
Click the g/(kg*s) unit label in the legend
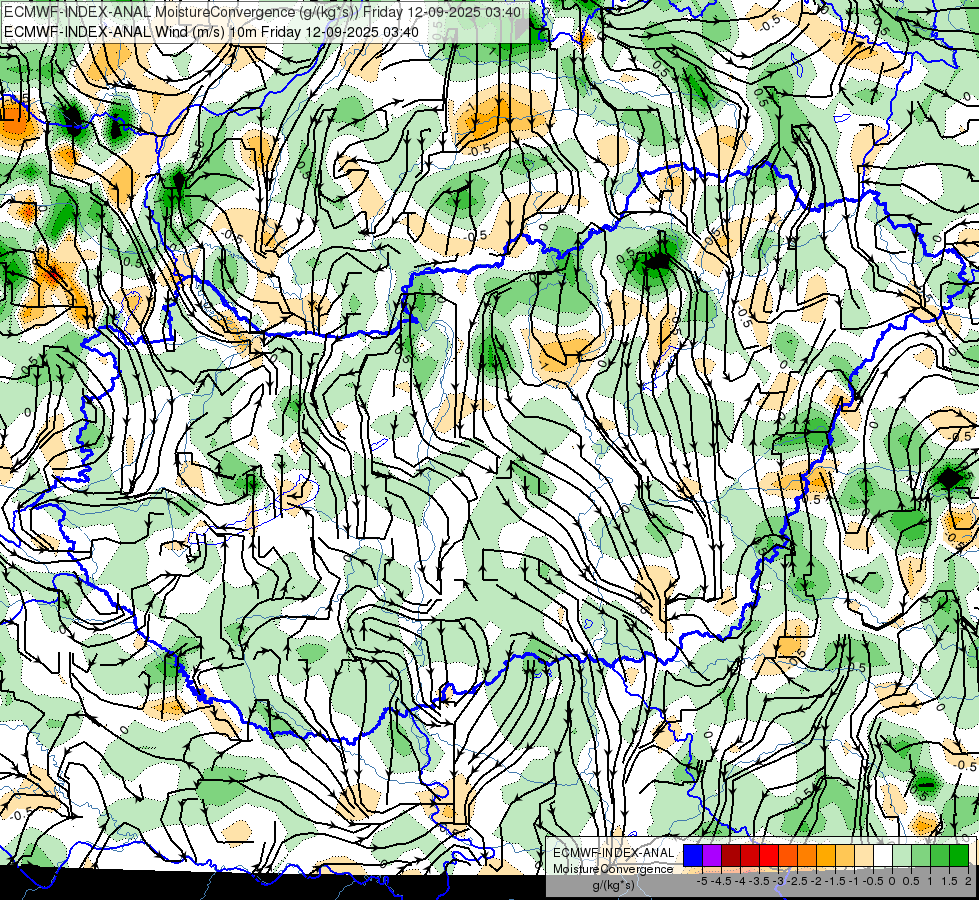click(x=613, y=886)
